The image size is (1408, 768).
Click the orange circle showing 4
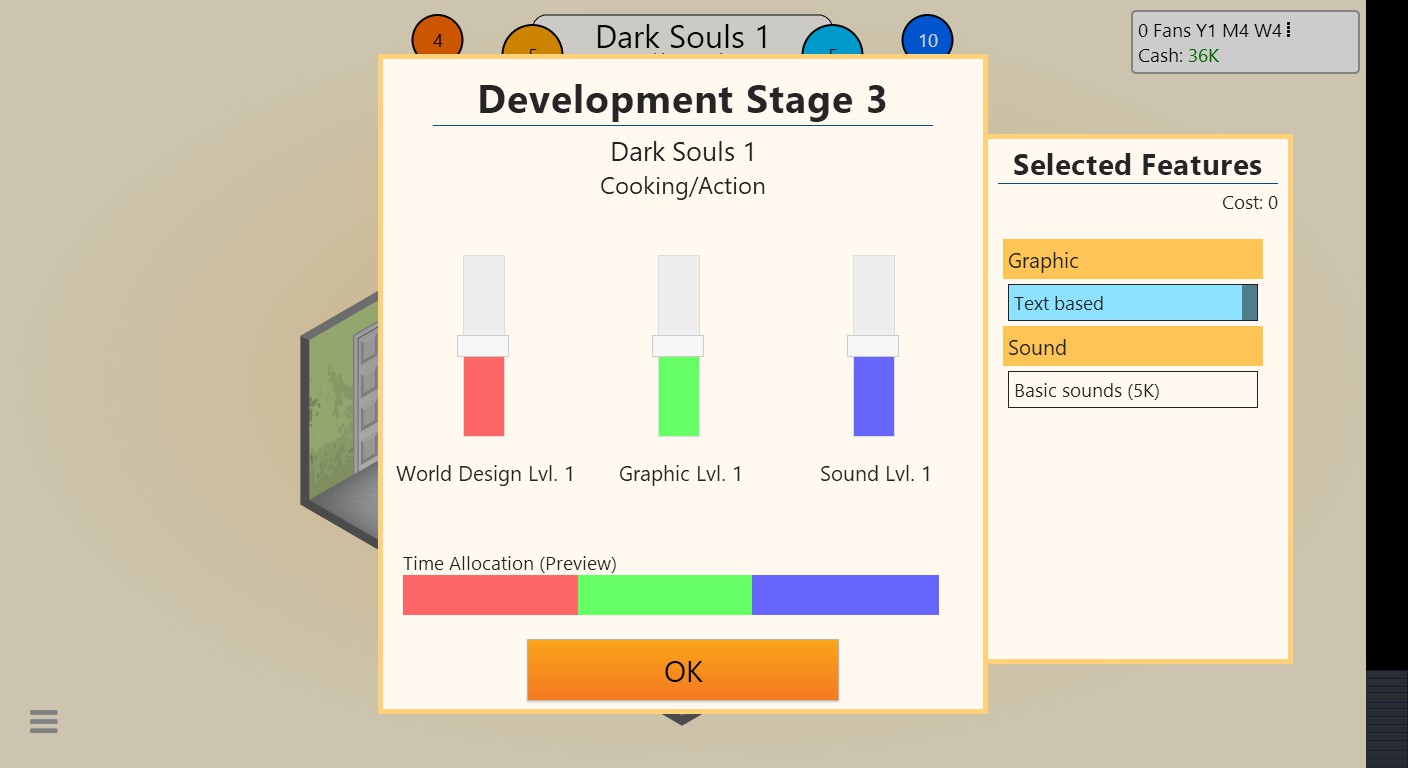[437, 40]
